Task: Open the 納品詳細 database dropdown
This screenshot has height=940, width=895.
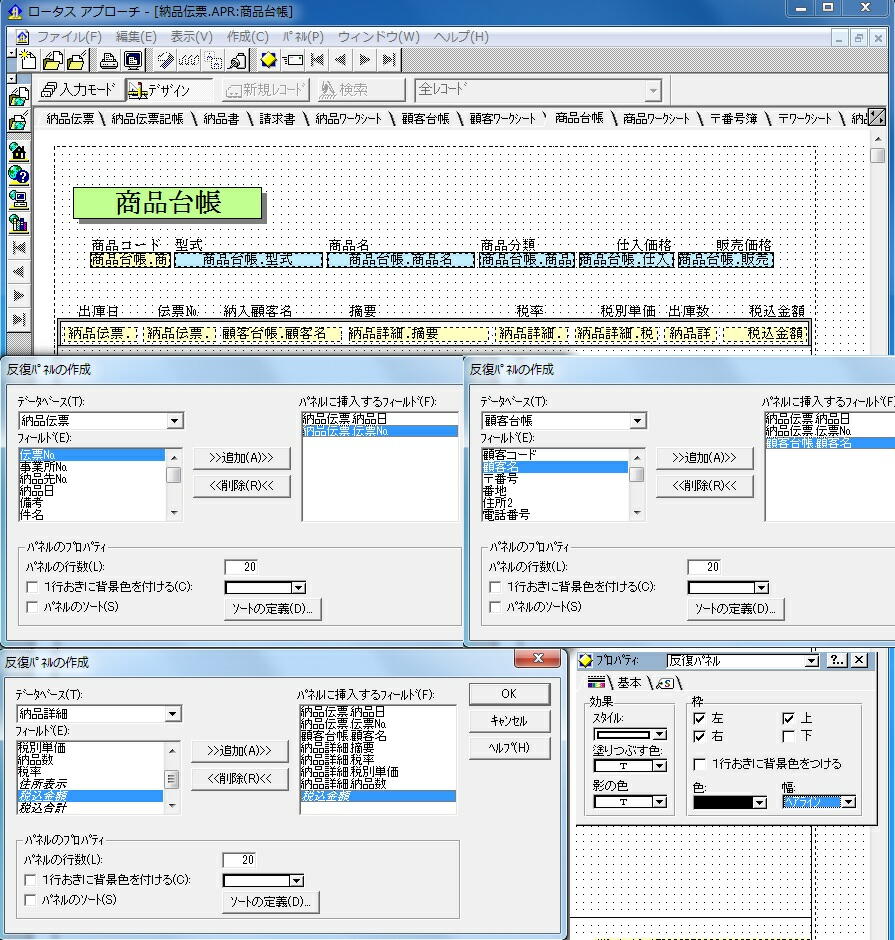Action: point(172,714)
